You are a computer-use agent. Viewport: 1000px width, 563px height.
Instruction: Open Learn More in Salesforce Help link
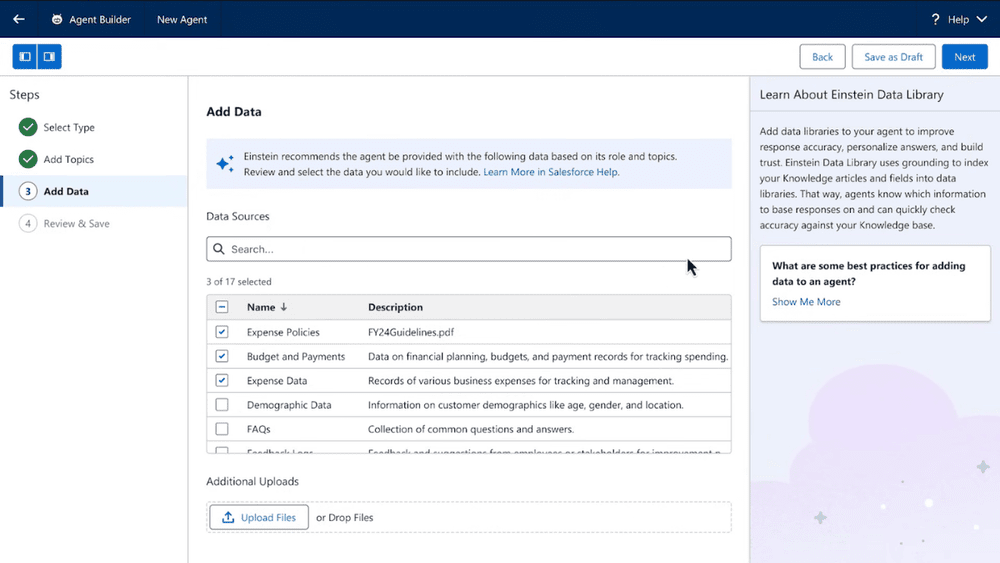click(550, 172)
